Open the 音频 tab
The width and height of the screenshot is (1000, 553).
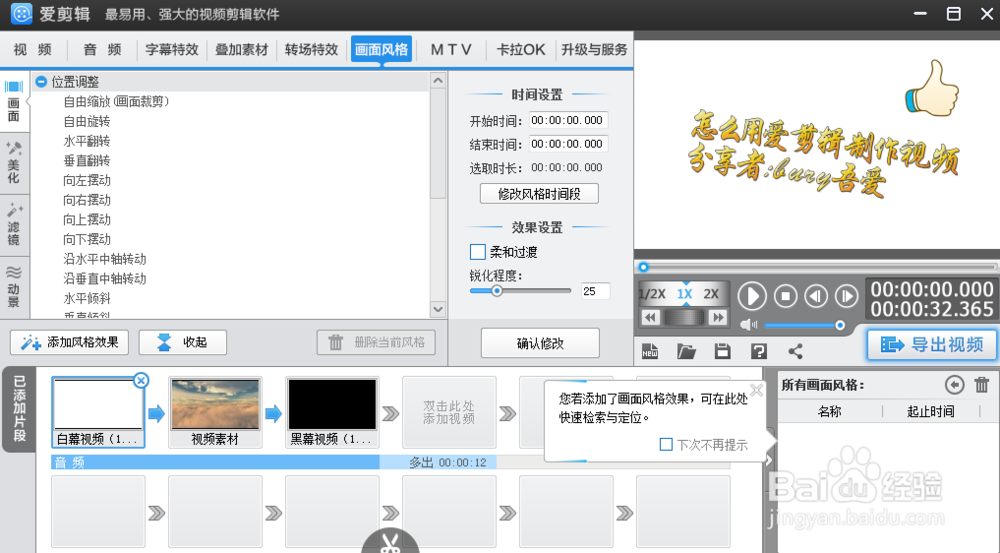(102, 50)
